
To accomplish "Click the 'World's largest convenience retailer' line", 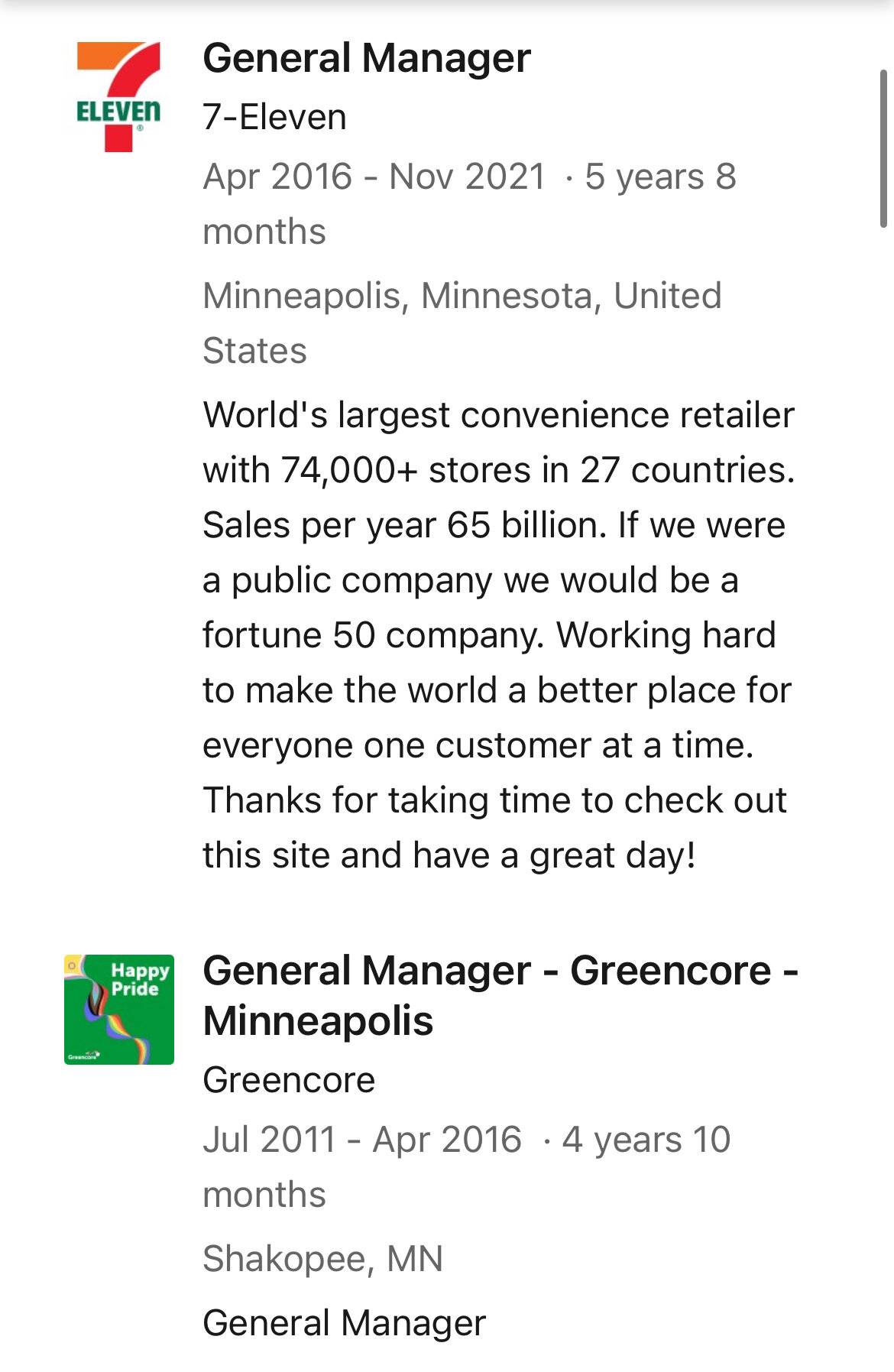I will coord(499,415).
